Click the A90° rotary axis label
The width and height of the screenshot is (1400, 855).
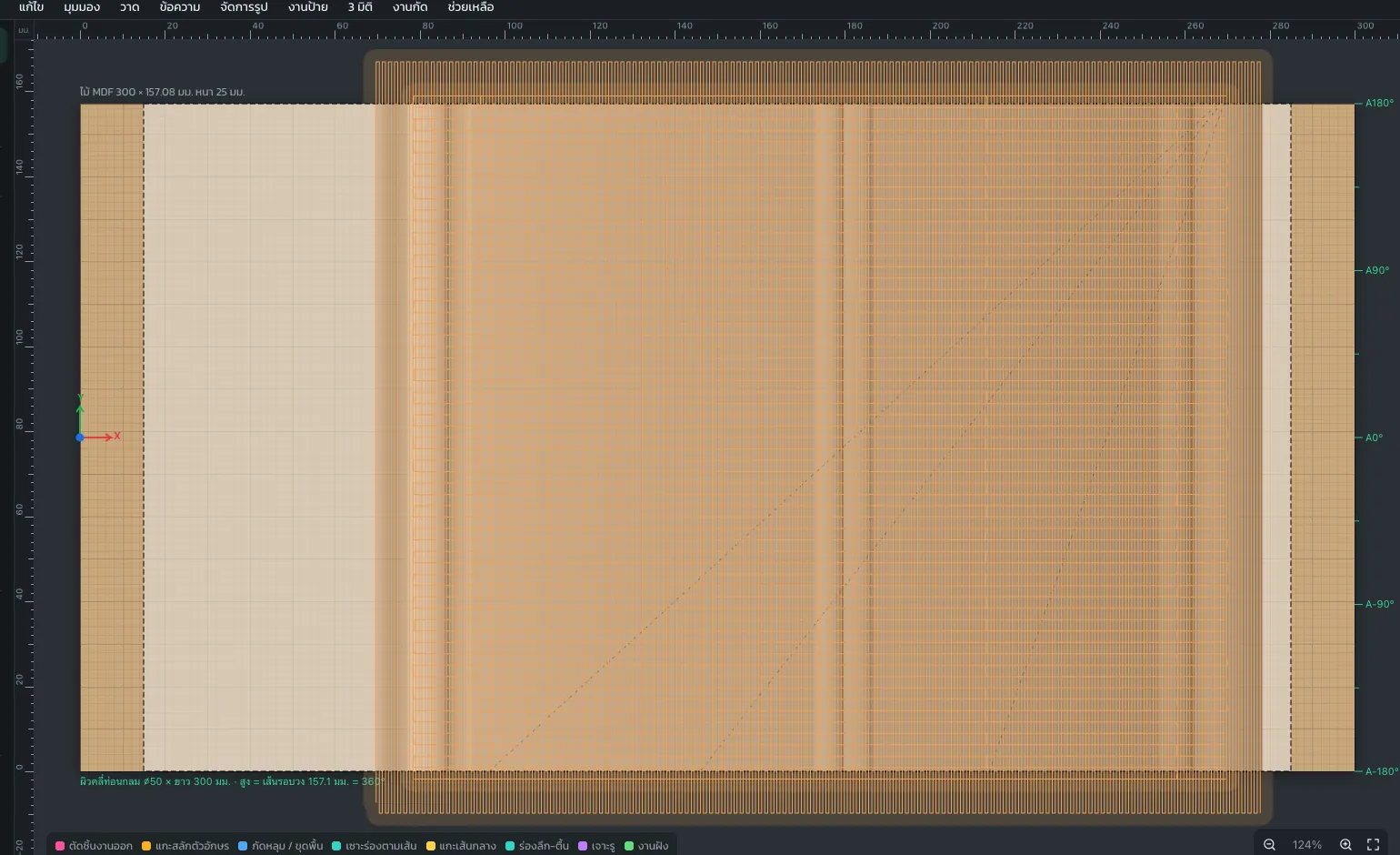coord(1377,270)
